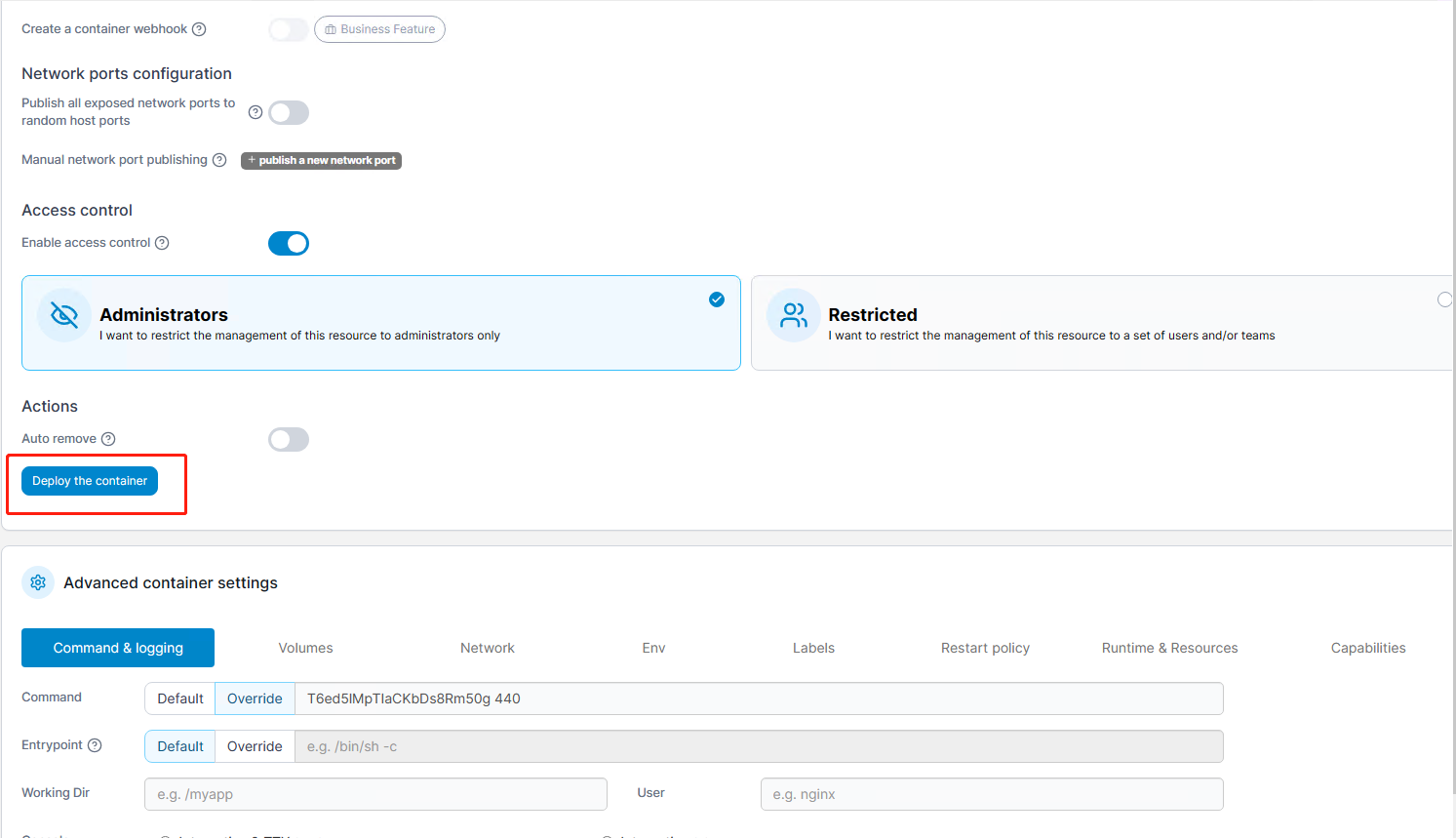Set Command mode to Default
This screenshot has width=1456, height=838.
[180, 698]
